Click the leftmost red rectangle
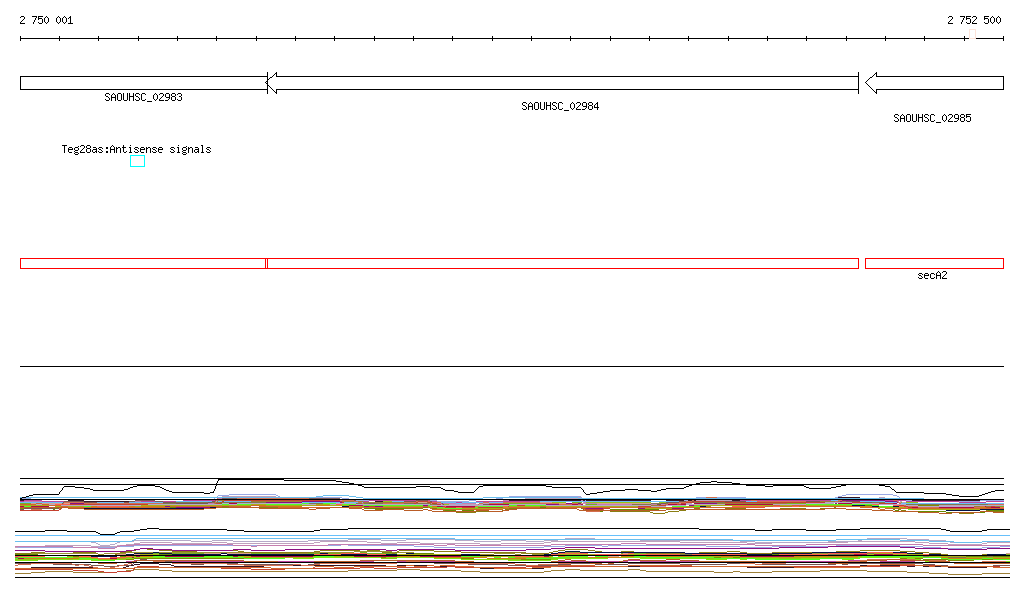This screenshot has height=611, width=1024. [143, 264]
